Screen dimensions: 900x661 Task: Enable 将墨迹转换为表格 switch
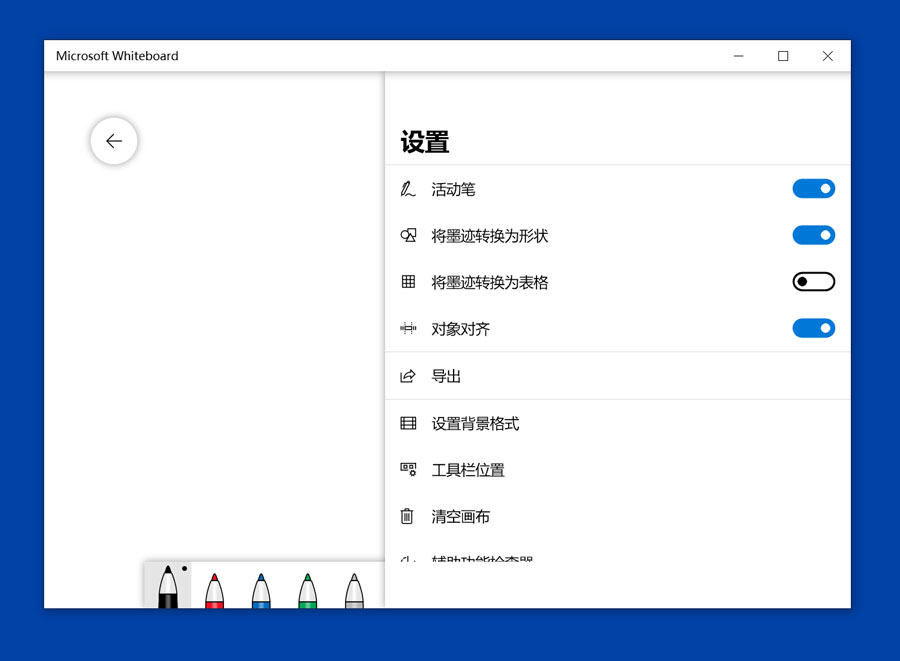coord(813,282)
